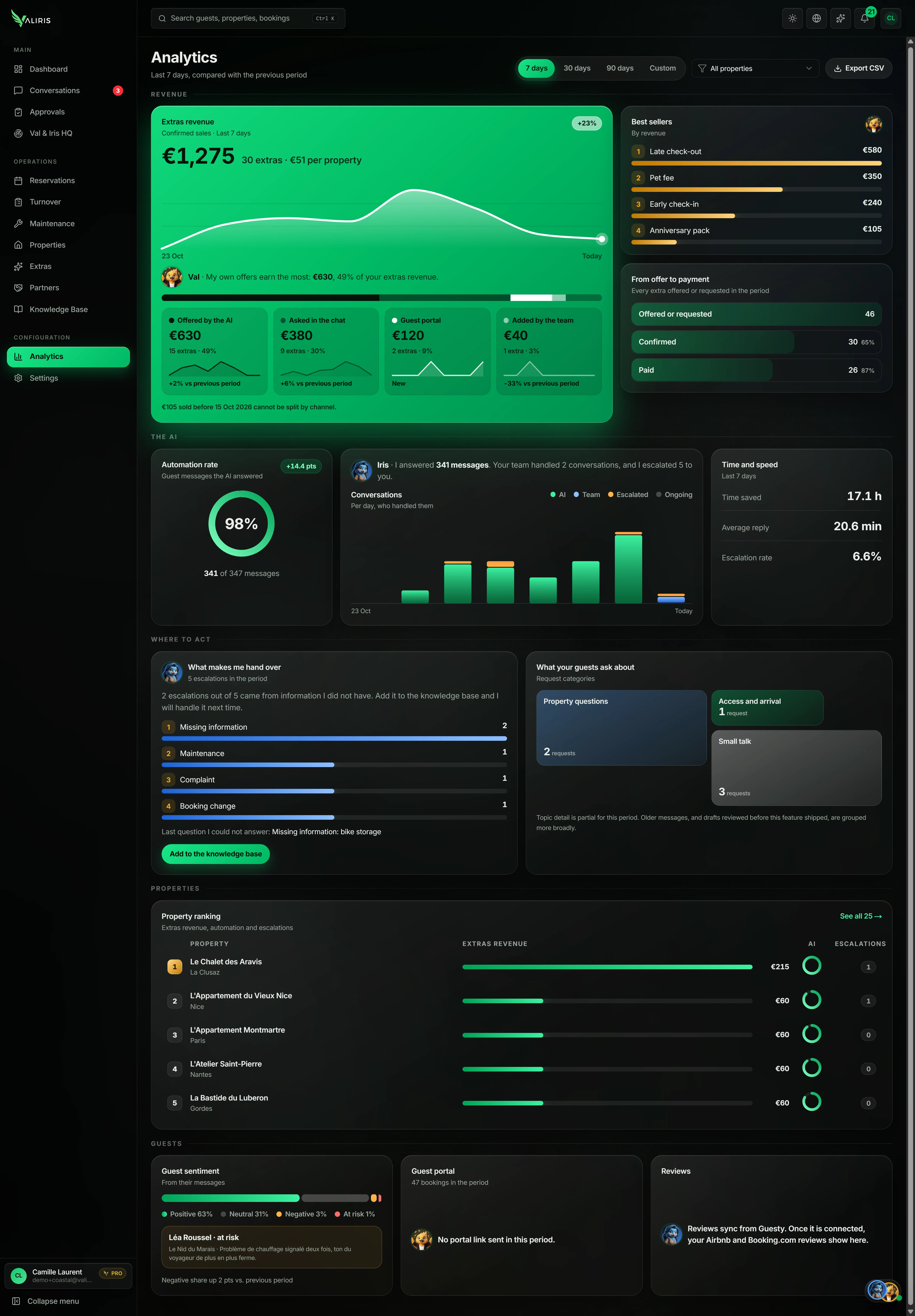Click the sparkles AI icon in header
915x1316 pixels.
point(840,18)
